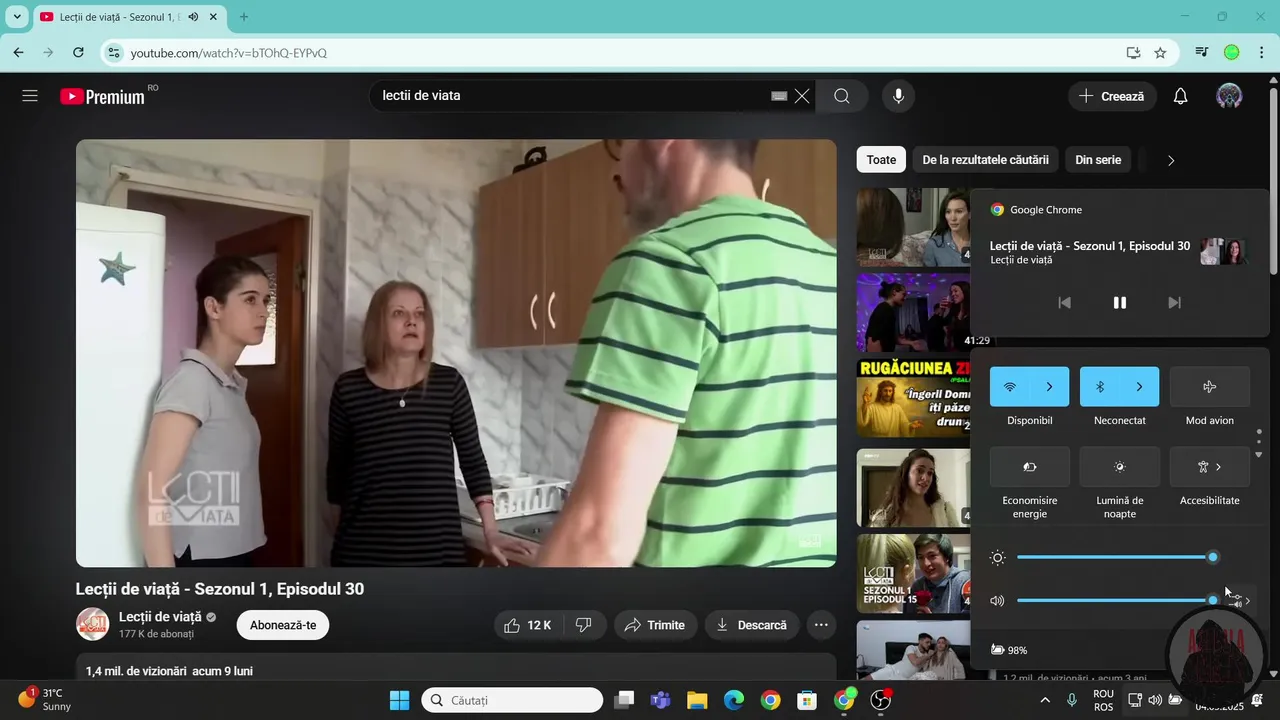Image resolution: width=1280 pixels, height=720 pixels.
Task: Skip to next track in media panel
Action: 1175,302
